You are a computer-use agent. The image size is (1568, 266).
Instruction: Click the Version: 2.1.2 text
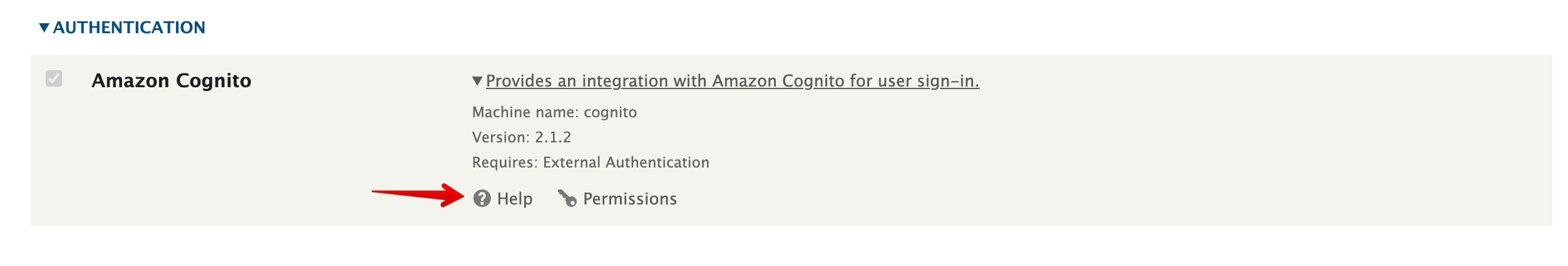coord(521,137)
